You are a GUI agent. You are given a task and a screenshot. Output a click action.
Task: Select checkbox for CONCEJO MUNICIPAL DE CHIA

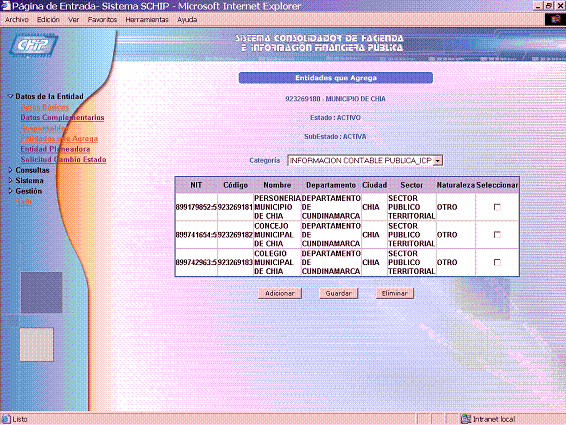tap(497, 235)
